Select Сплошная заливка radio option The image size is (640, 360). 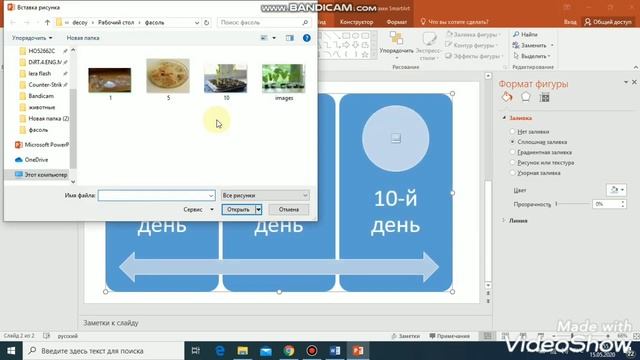[513, 142]
